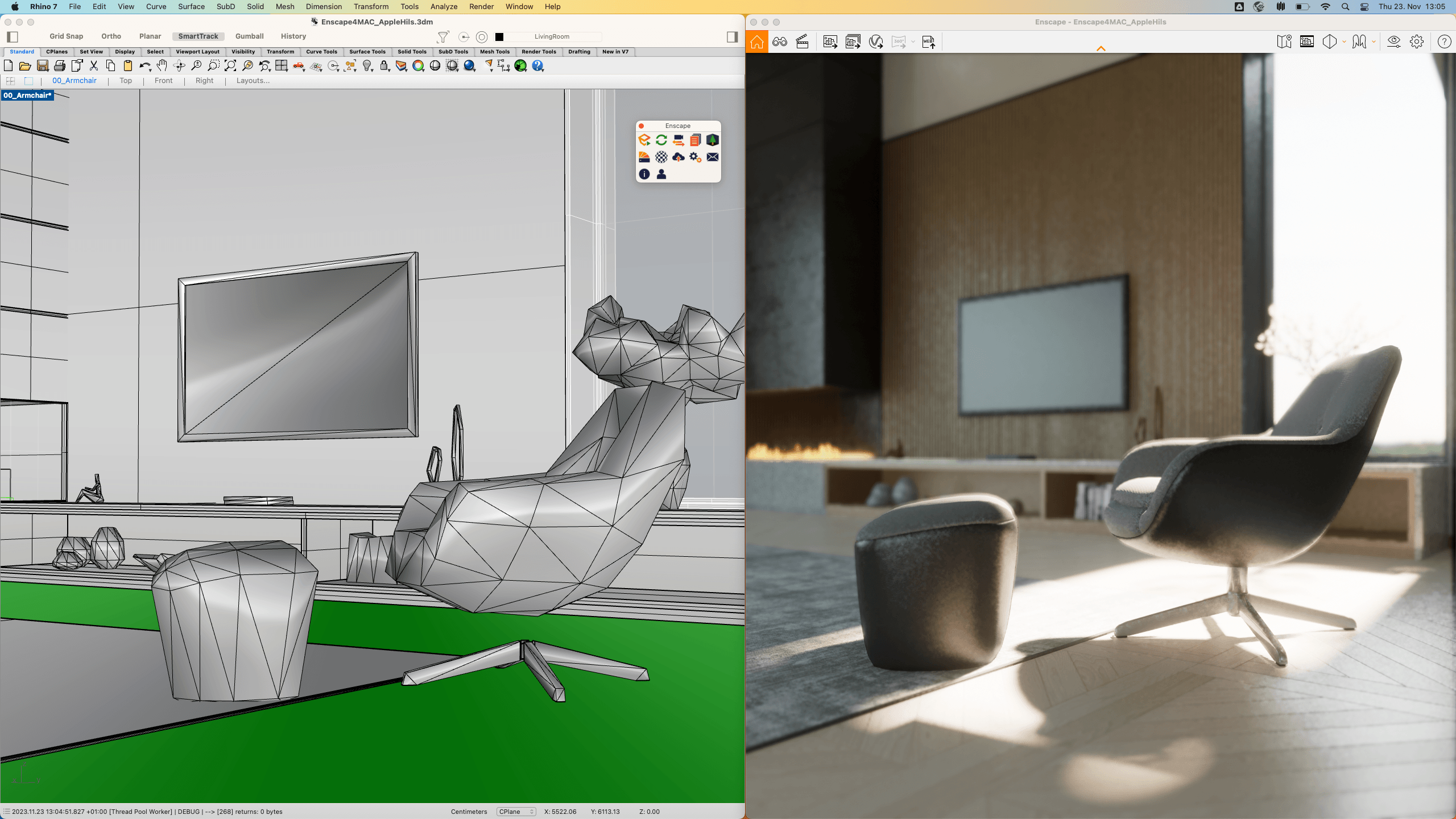Image resolution: width=1456 pixels, height=819 pixels.
Task: Open the 360 panorama dropdown in Enscape toolbar
Action: click(912, 42)
